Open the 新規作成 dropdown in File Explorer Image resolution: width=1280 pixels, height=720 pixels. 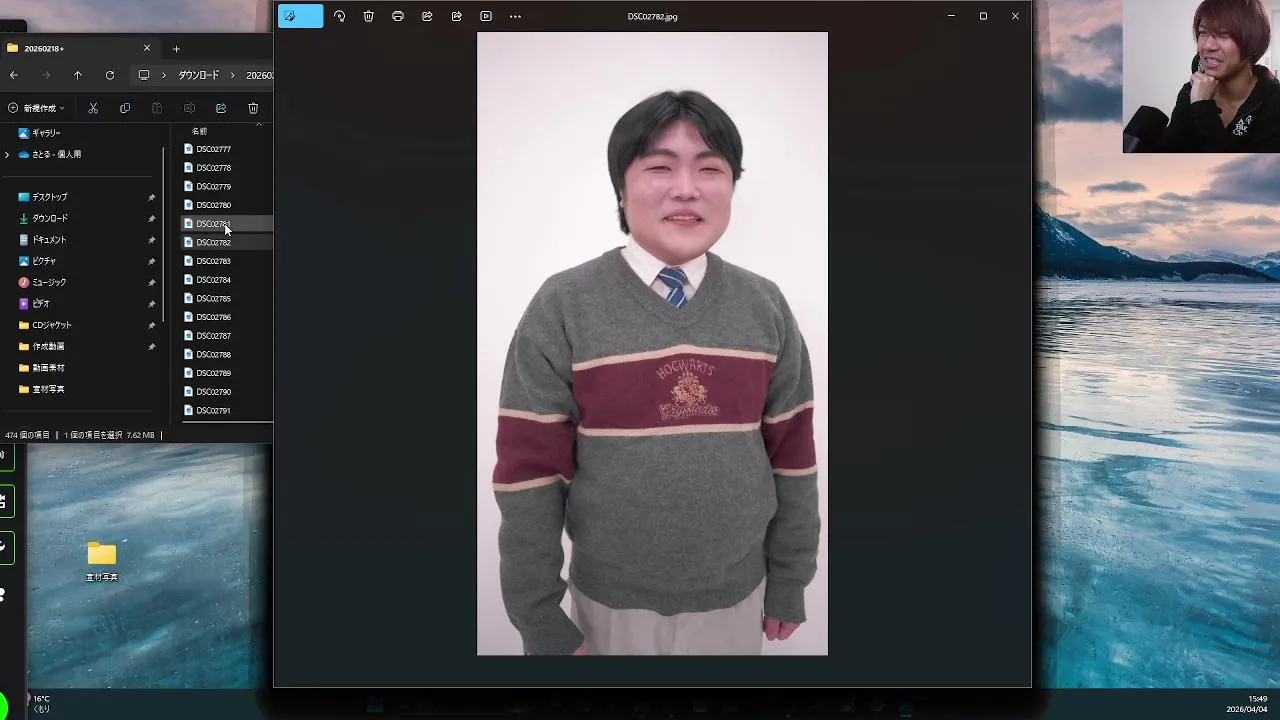pos(37,108)
